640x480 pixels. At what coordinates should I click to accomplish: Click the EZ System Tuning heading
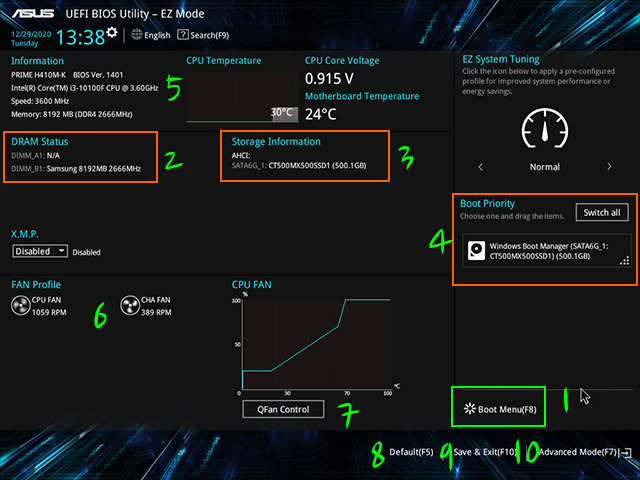point(501,59)
